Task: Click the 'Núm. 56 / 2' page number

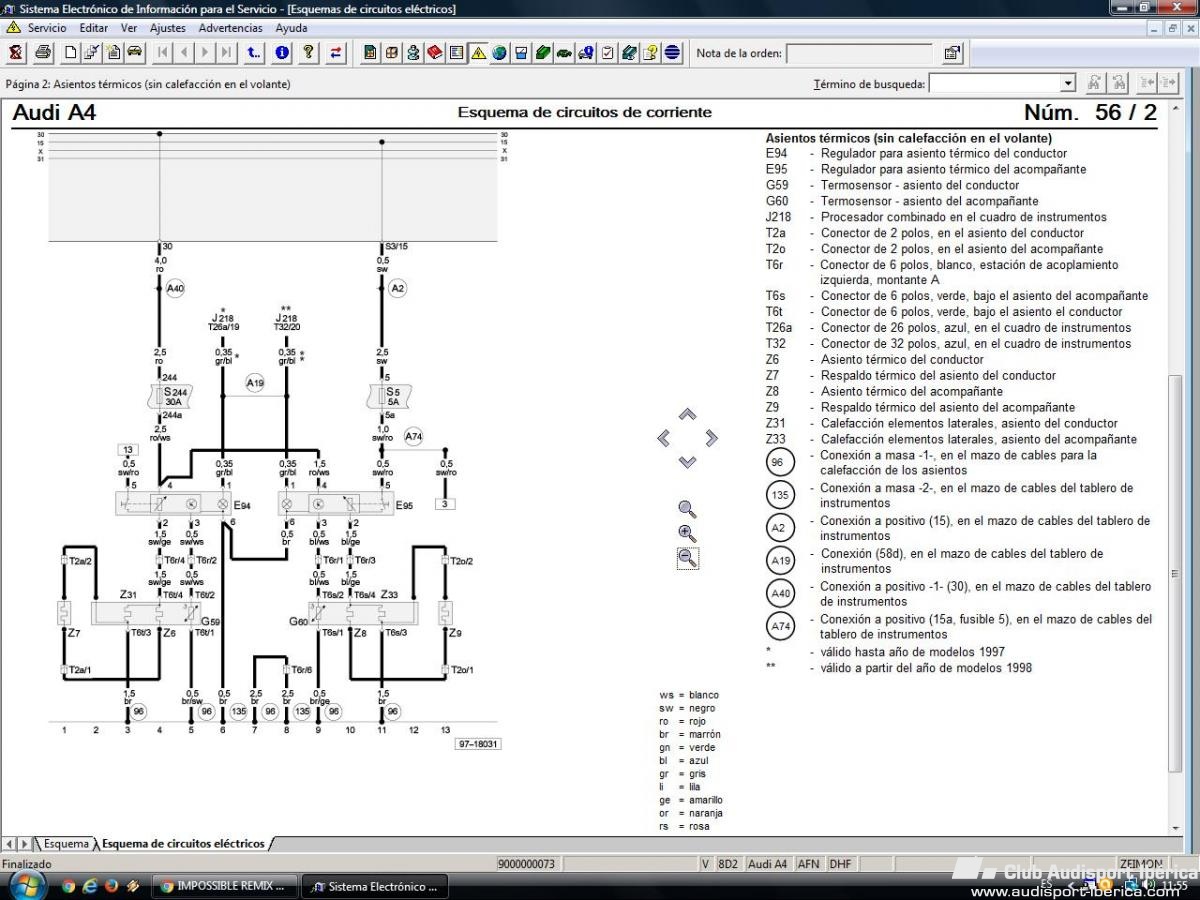Action: point(1090,112)
